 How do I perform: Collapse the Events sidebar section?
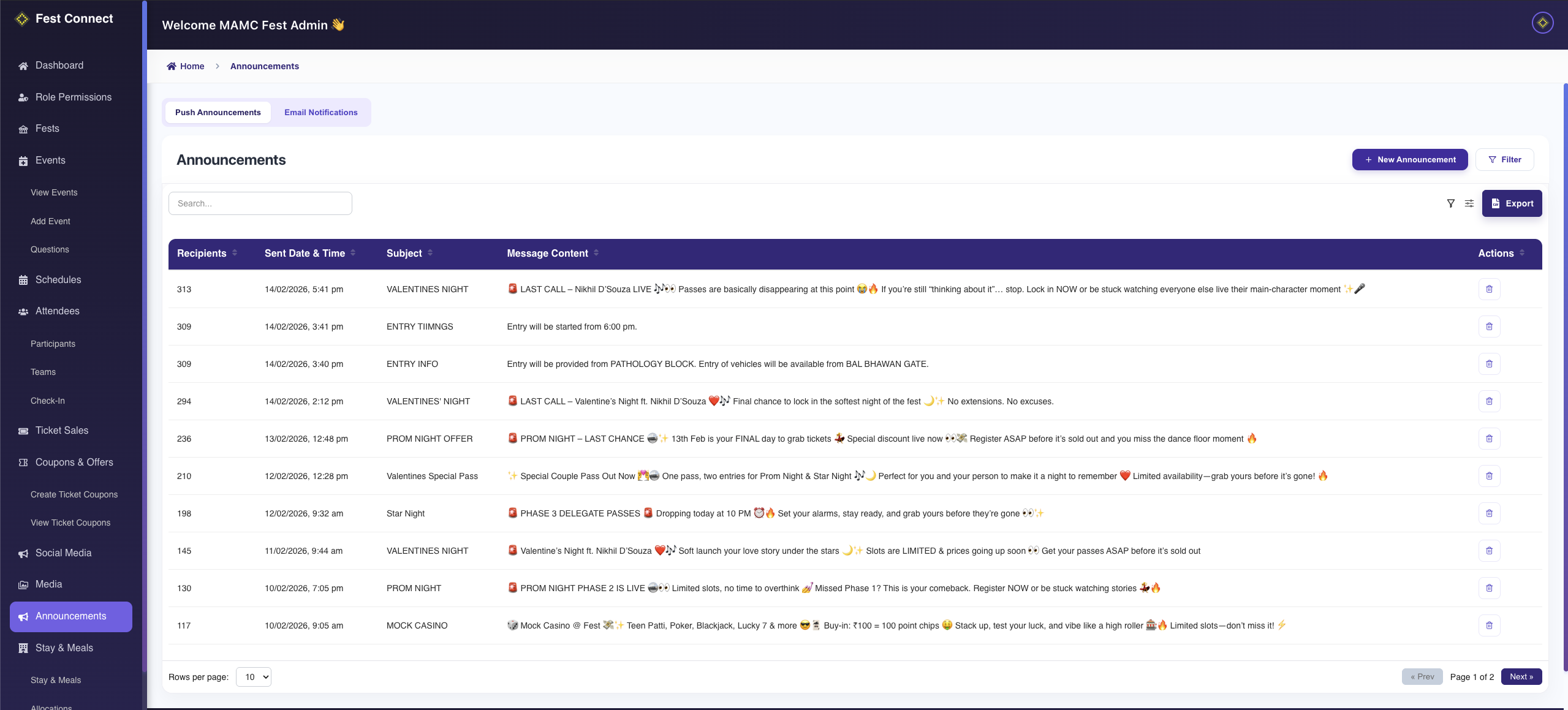(50, 161)
